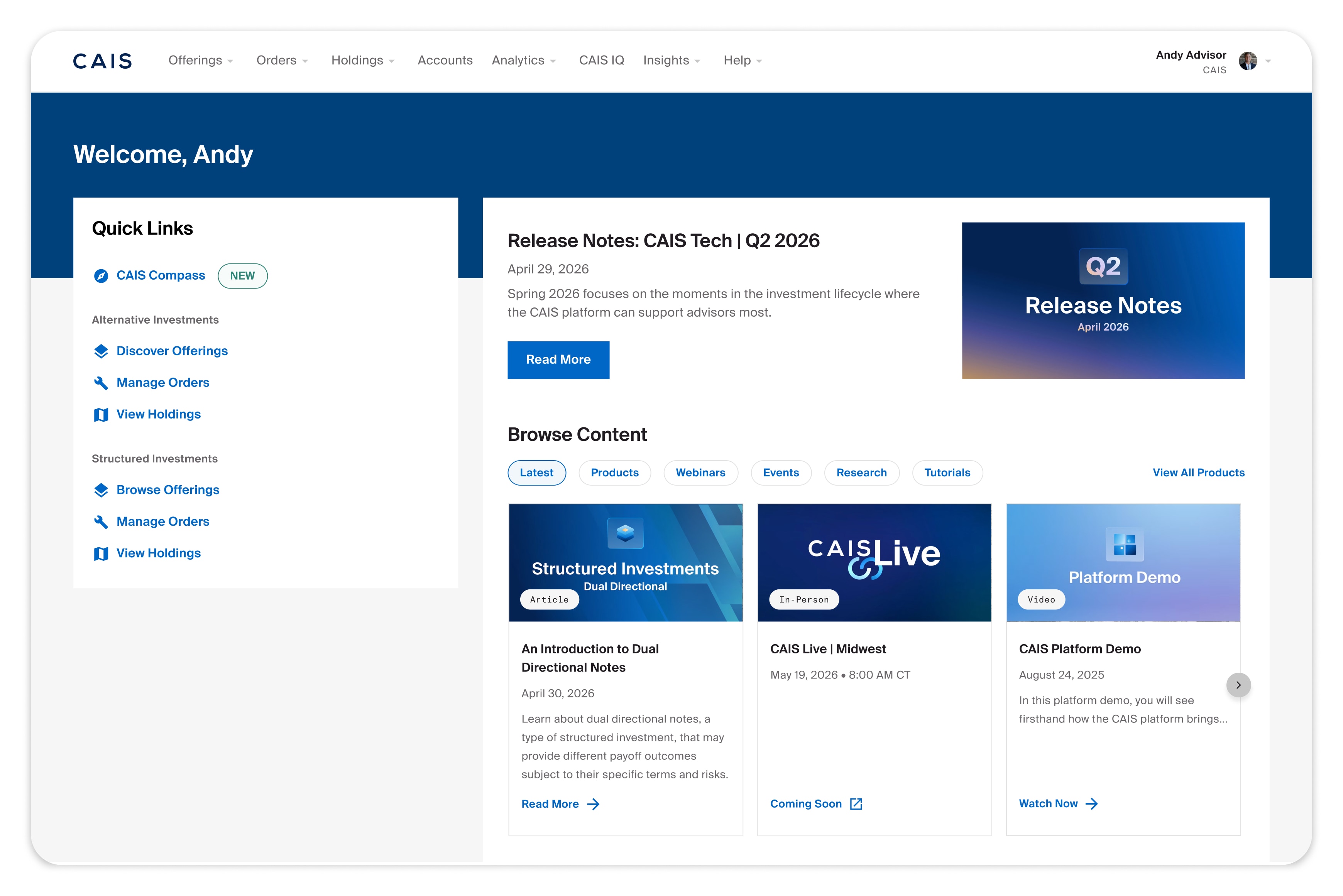
Task: Click the 'Andy Advisor' user name
Action: point(1191,55)
